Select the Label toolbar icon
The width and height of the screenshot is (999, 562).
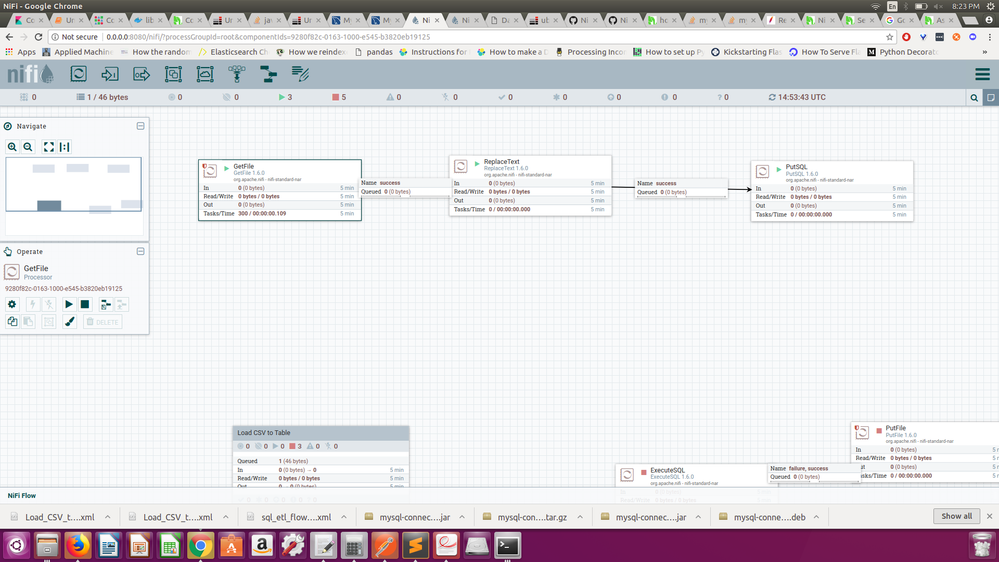tap(300, 74)
